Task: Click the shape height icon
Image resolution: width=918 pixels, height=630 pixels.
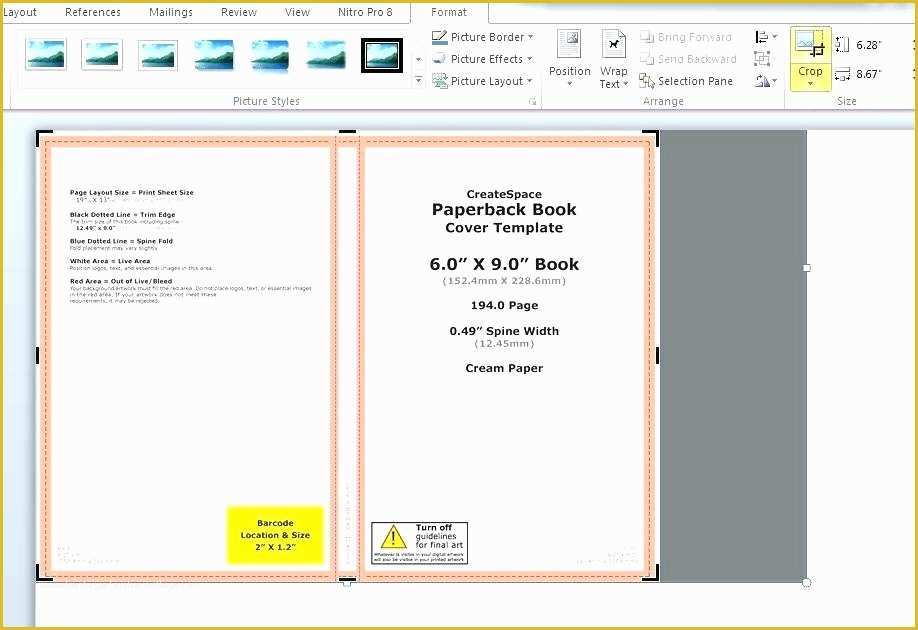Action: 842,44
